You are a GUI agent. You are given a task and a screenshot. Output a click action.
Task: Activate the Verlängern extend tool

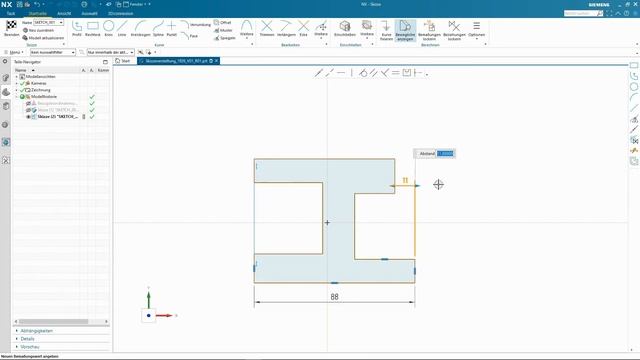[286, 29]
